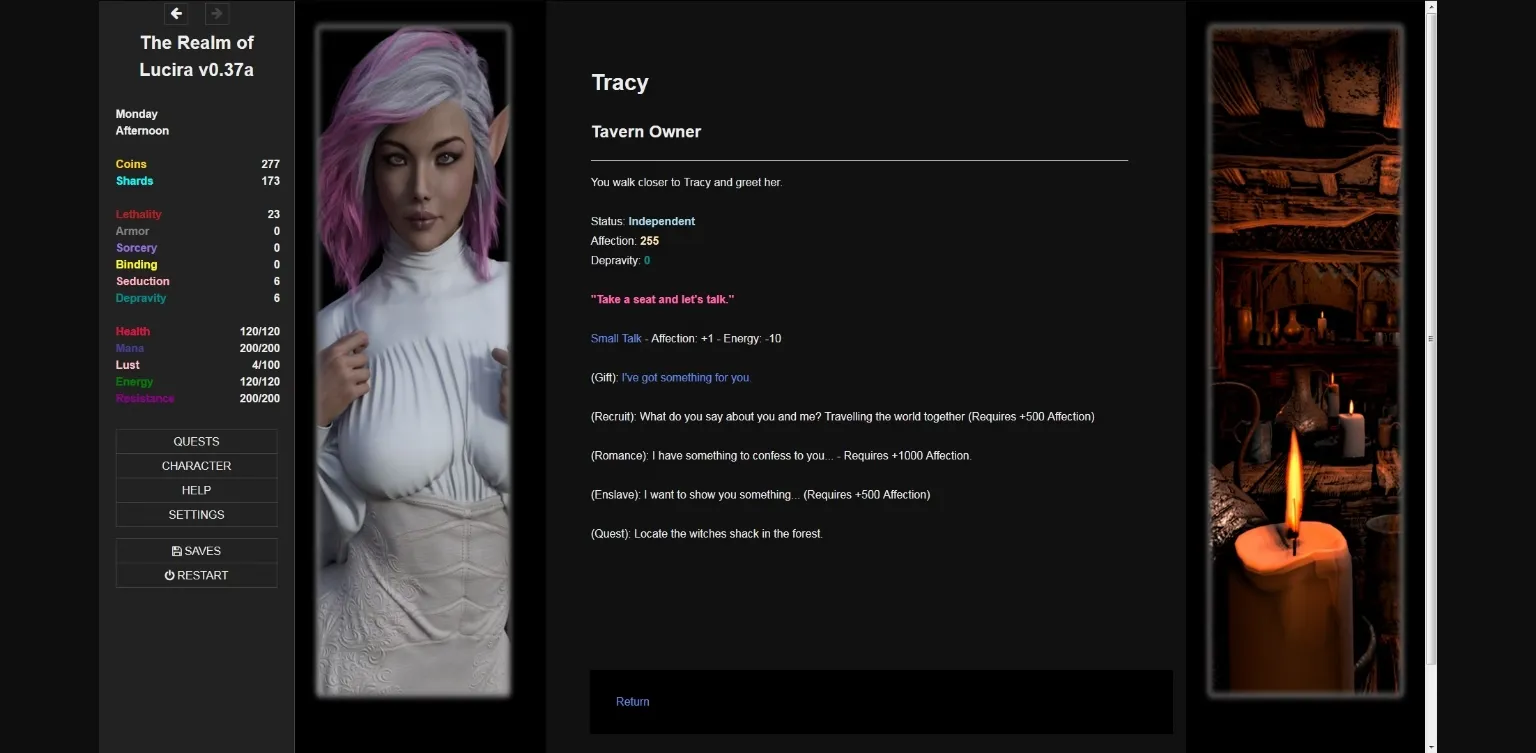Viewport: 1536px width, 753px height.
Task: Choose the Small Talk dialogue option
Action: coord(616,339)
